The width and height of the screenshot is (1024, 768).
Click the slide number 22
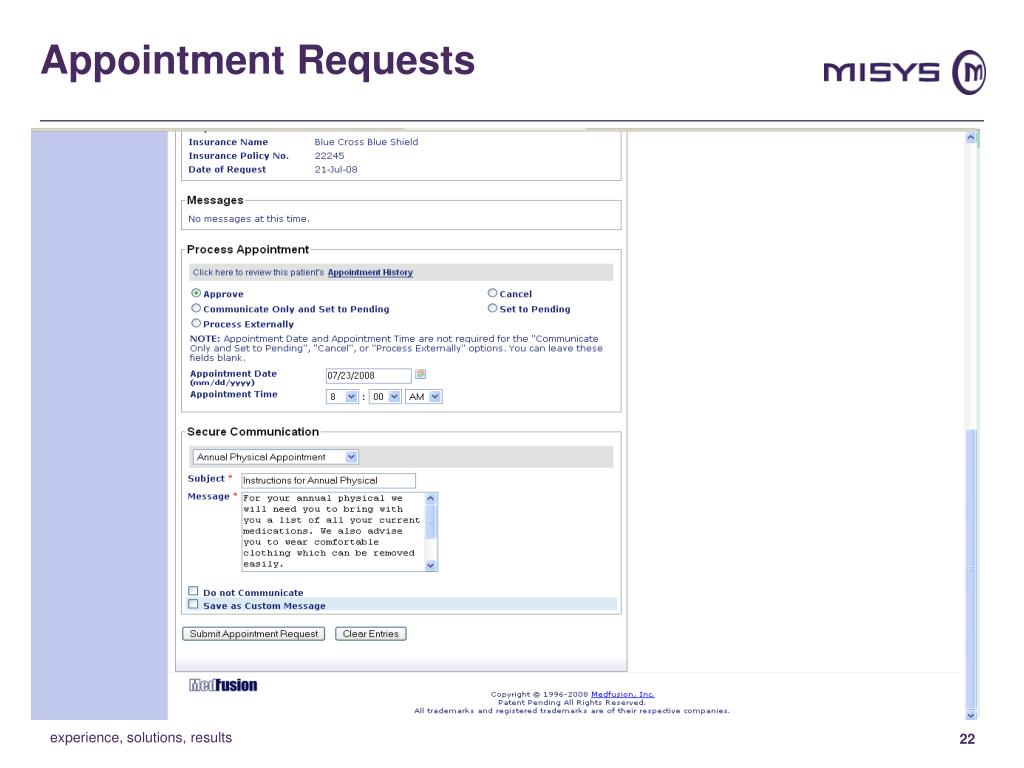coord(967,739)
